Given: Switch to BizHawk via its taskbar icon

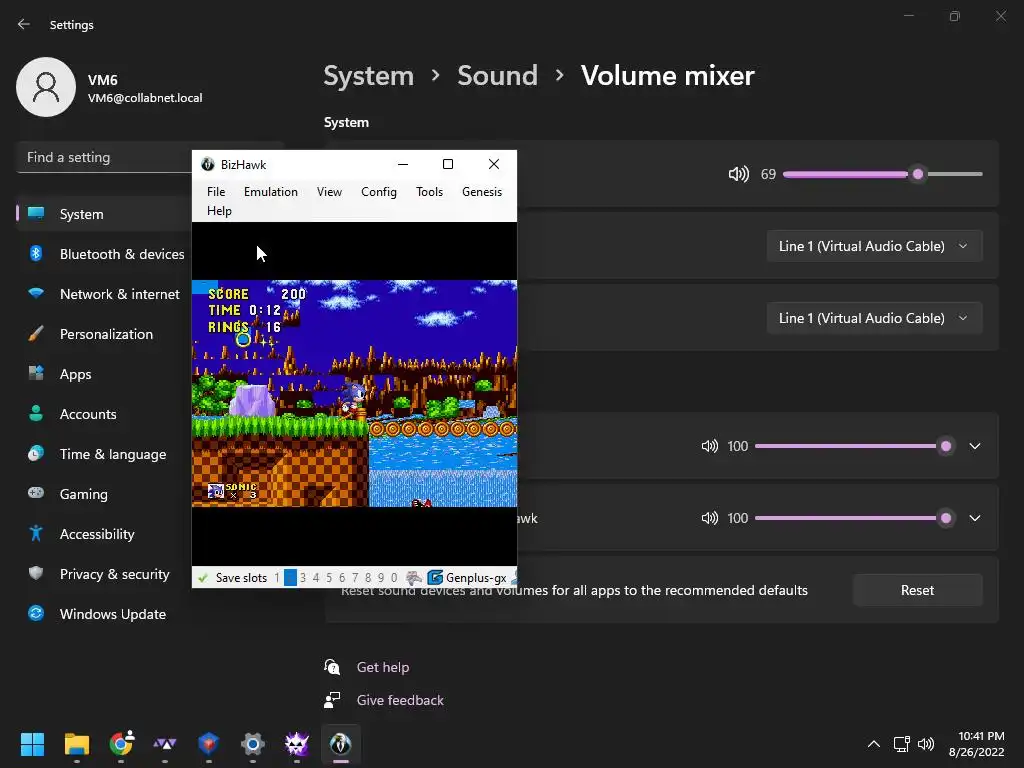Looking at the screenshot, I should (x=340, y=744).
